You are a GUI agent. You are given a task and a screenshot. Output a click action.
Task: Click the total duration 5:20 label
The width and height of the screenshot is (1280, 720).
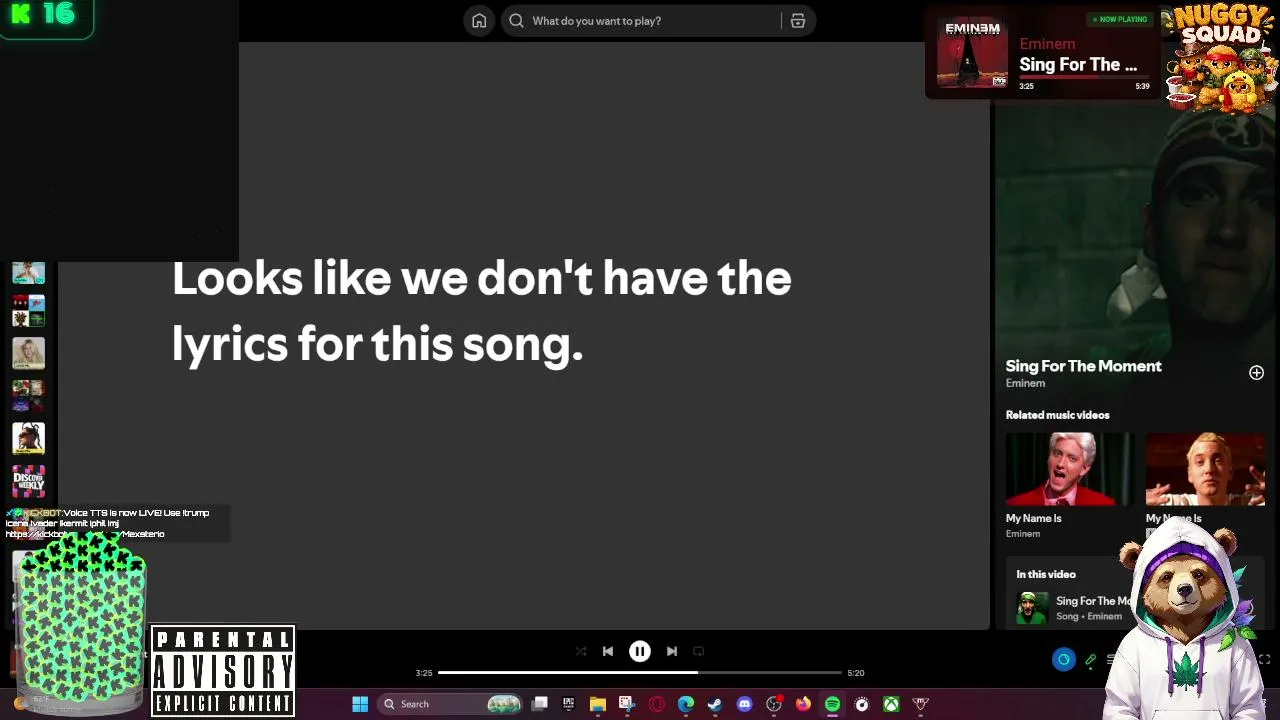coord(856,673)
